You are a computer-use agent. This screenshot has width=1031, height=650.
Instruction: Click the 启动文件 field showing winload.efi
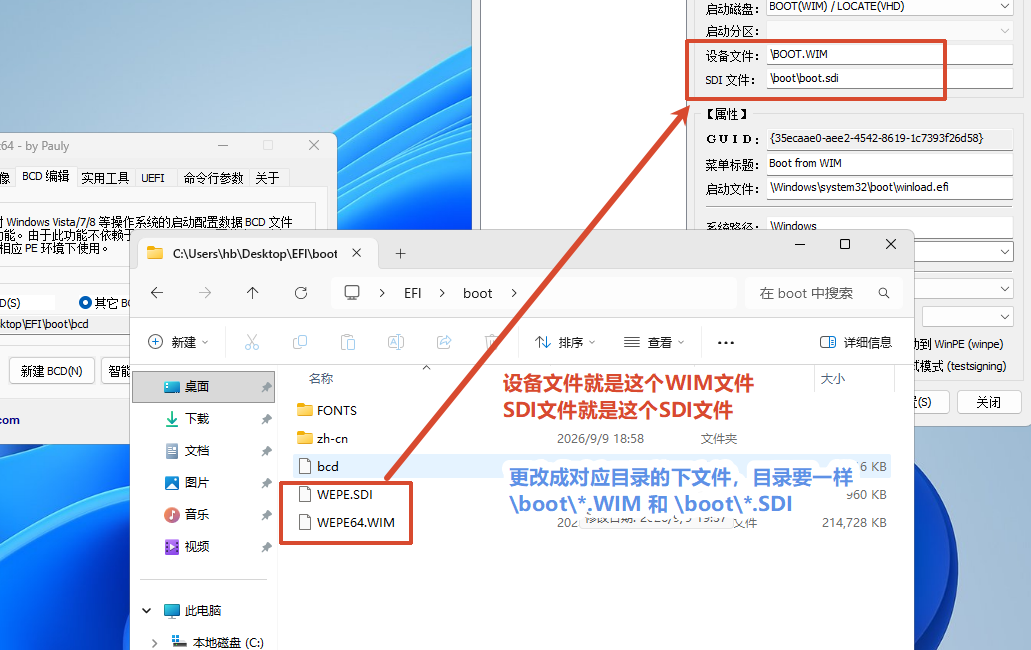[890, 187]
